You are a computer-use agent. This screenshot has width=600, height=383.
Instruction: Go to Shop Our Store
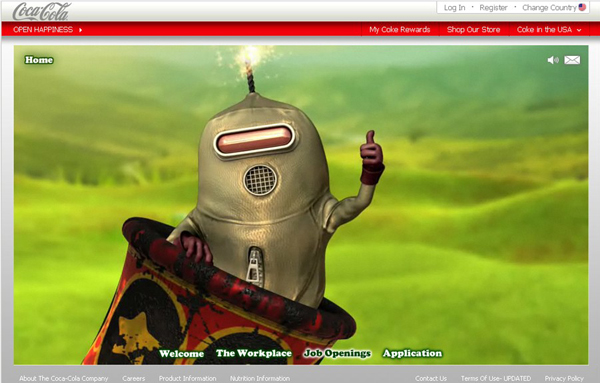click(473, 29)
